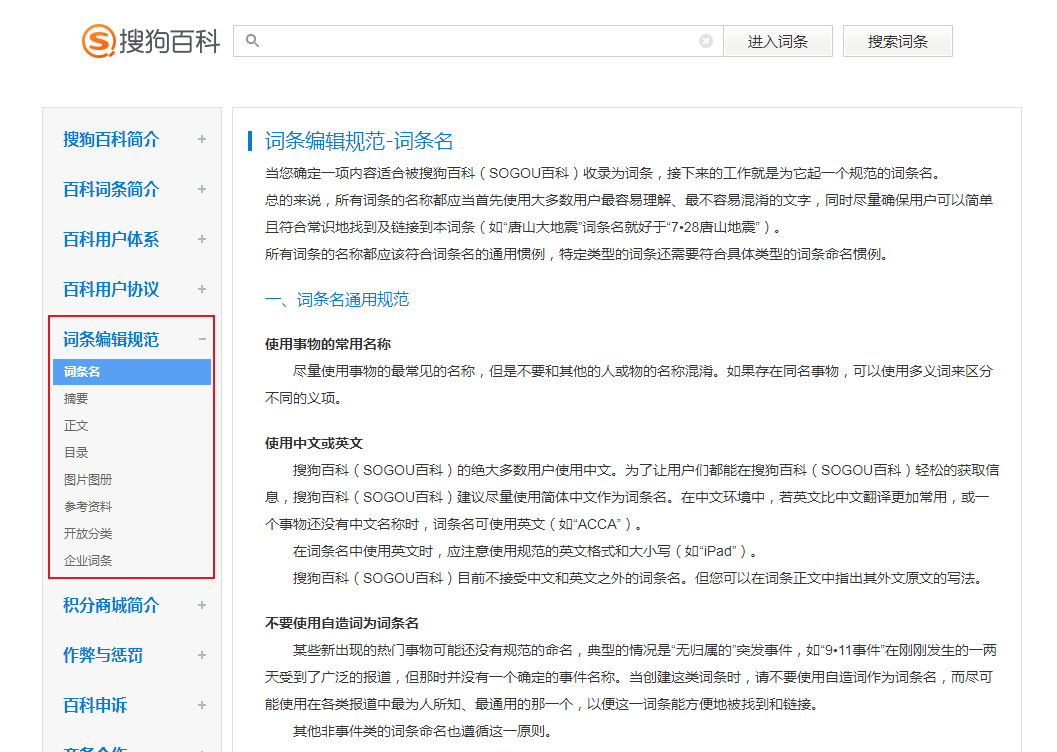1057x752 pixels.
Task: Click the heading 使用事物的常用名称
Action: (328, 344)
